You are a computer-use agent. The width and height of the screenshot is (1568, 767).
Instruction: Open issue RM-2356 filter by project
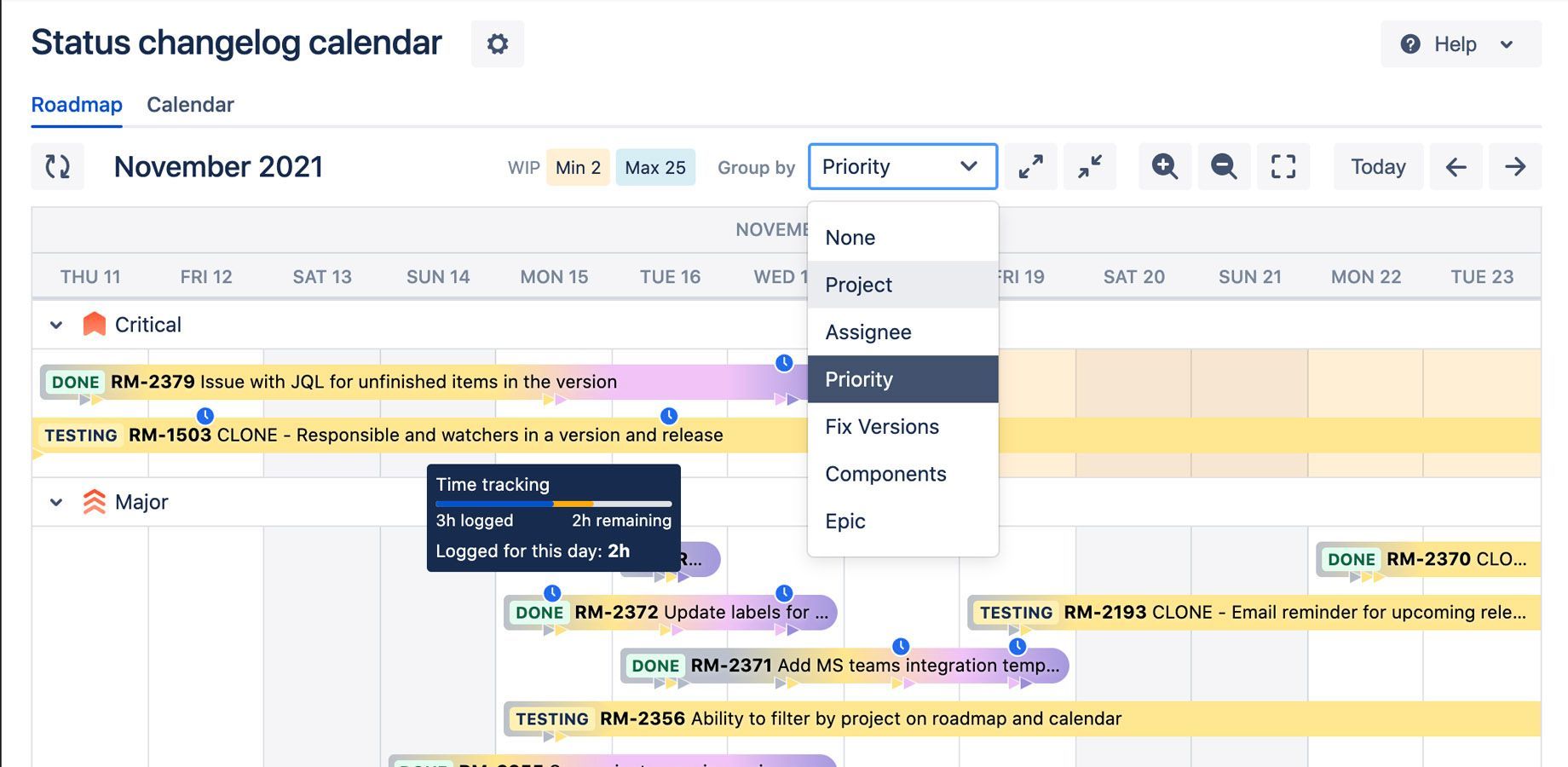pos(1023,718)
